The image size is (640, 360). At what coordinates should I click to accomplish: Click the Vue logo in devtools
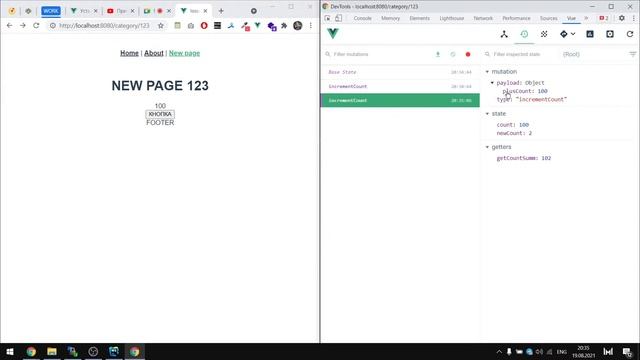pos(333,33)
